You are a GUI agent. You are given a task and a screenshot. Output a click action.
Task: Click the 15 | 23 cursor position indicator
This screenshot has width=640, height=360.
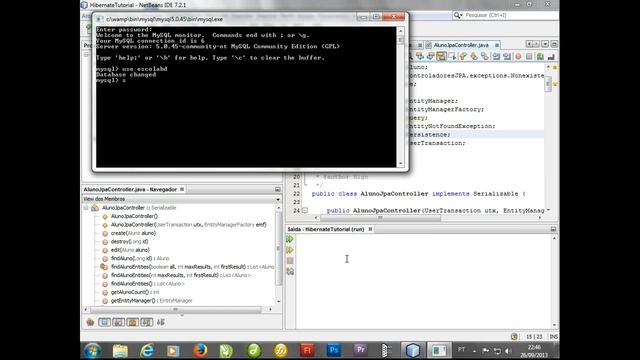coord(534,337)
